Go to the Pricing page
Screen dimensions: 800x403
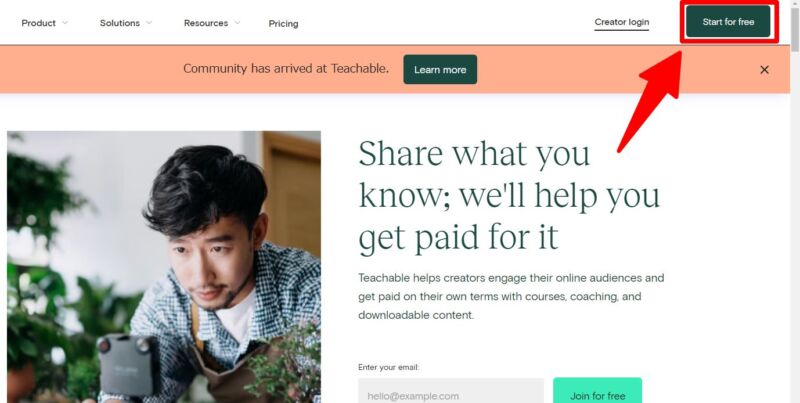(283, 23)
